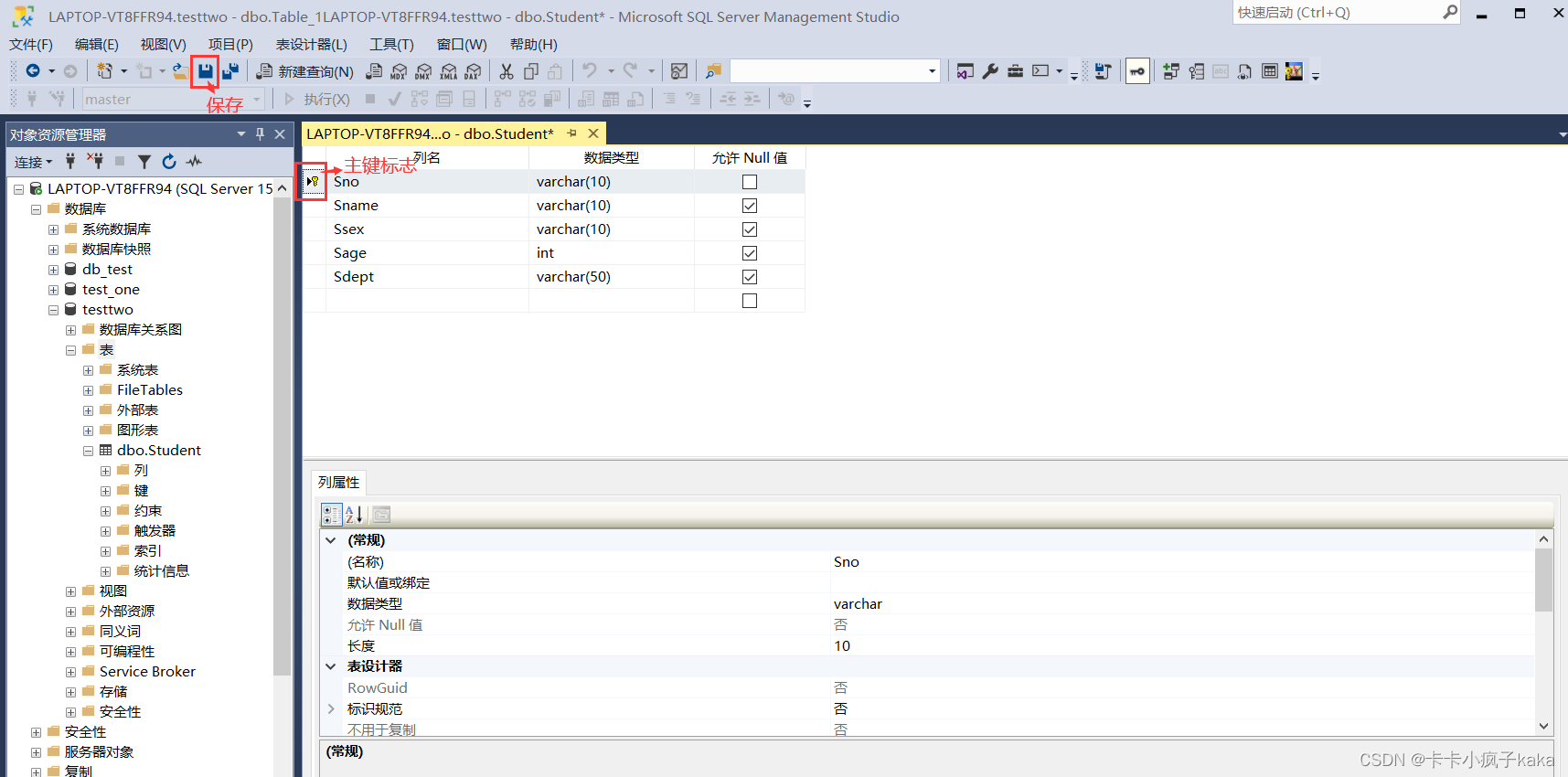The width and height of the screenshot is (1568, 777).
Task: Click the Filter icon in Object Explorer
Action: pyautogui.click(x=144, y=162)
